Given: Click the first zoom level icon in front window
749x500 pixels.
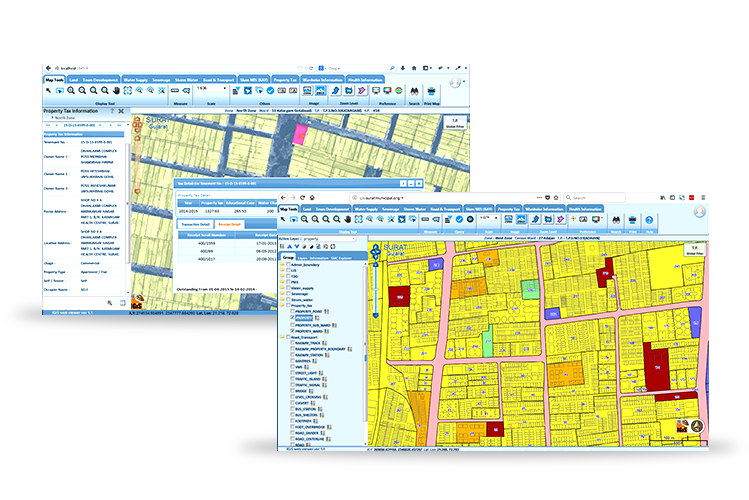Looking at the screenshot, I should [535, 219].
